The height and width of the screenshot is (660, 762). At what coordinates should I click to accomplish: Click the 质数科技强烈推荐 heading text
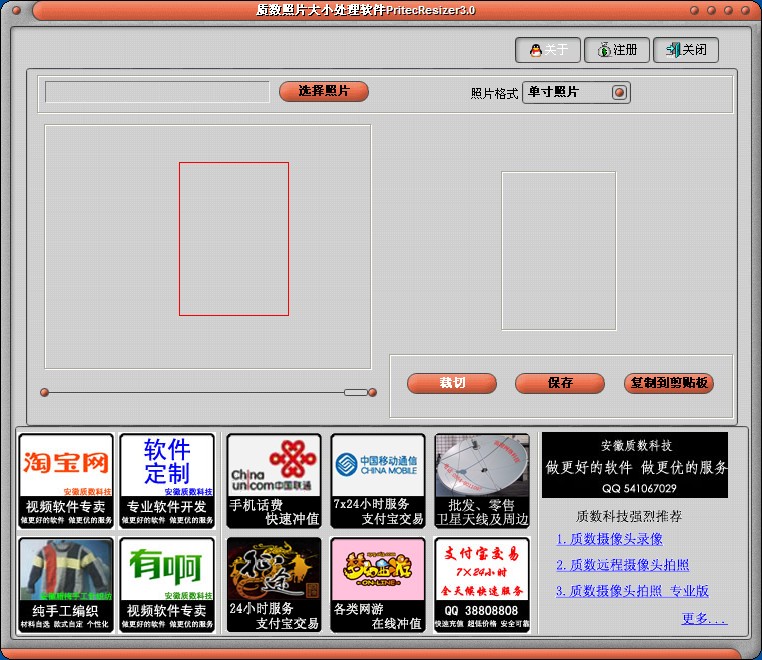(629, 516)
